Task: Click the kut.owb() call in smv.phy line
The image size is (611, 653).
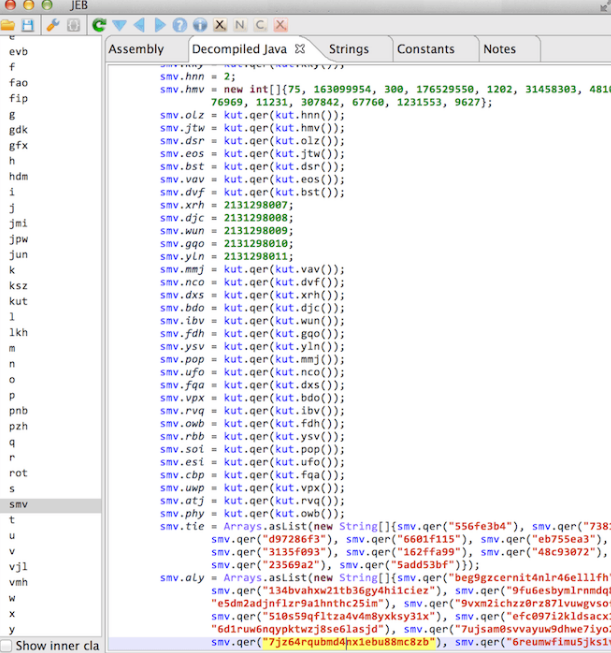Action: pos(307,513)
